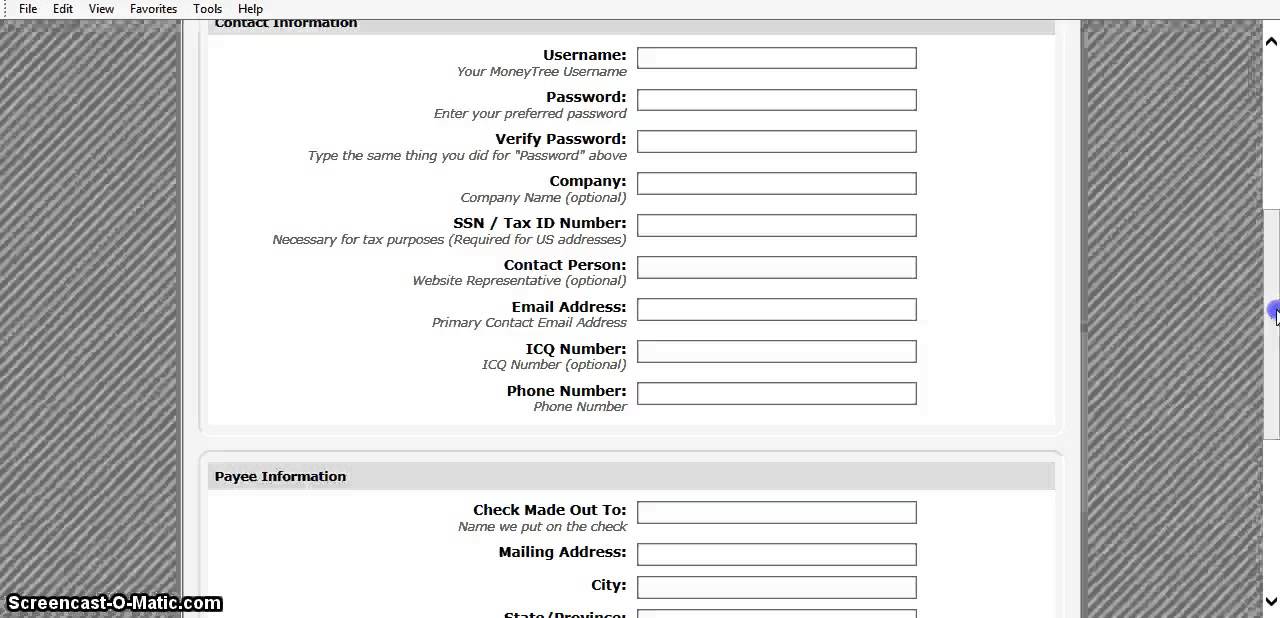Click the 'Primary Contact Email Address' hint
1280x618 pixels.
pyautogui.click(x=529, y=323)
